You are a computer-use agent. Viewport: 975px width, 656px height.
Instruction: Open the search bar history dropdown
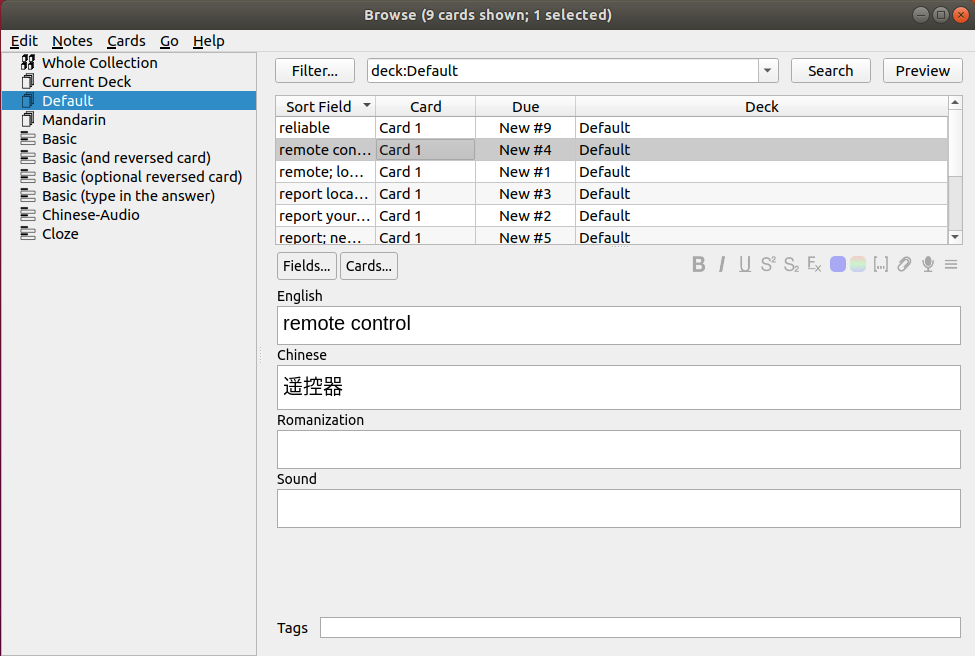(766, 70)
